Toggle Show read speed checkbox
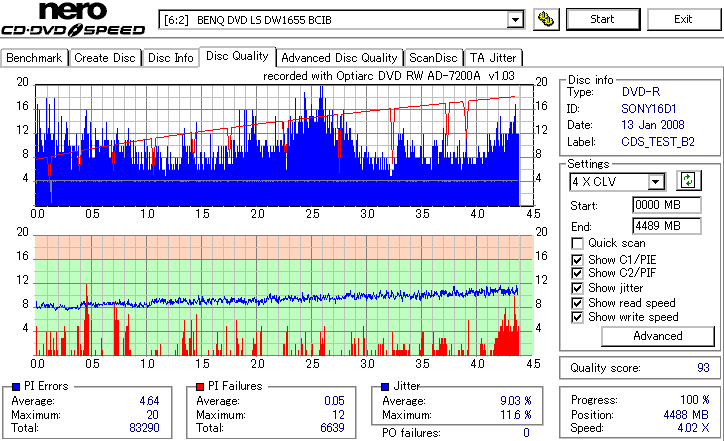The height and width of the screenshot is (441, 724). click(577, 303)
